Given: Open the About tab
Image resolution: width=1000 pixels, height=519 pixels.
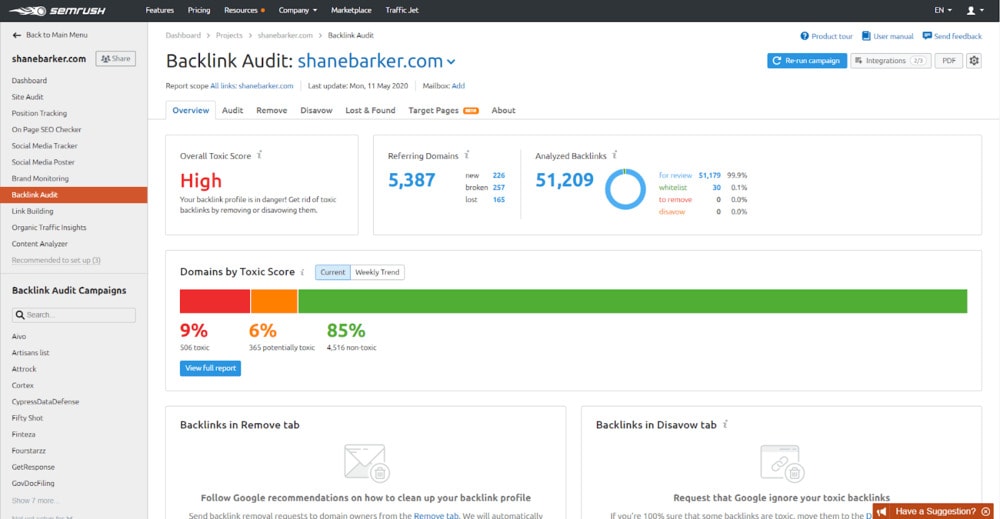Looking at the screenshot, I should pos(503,110).
